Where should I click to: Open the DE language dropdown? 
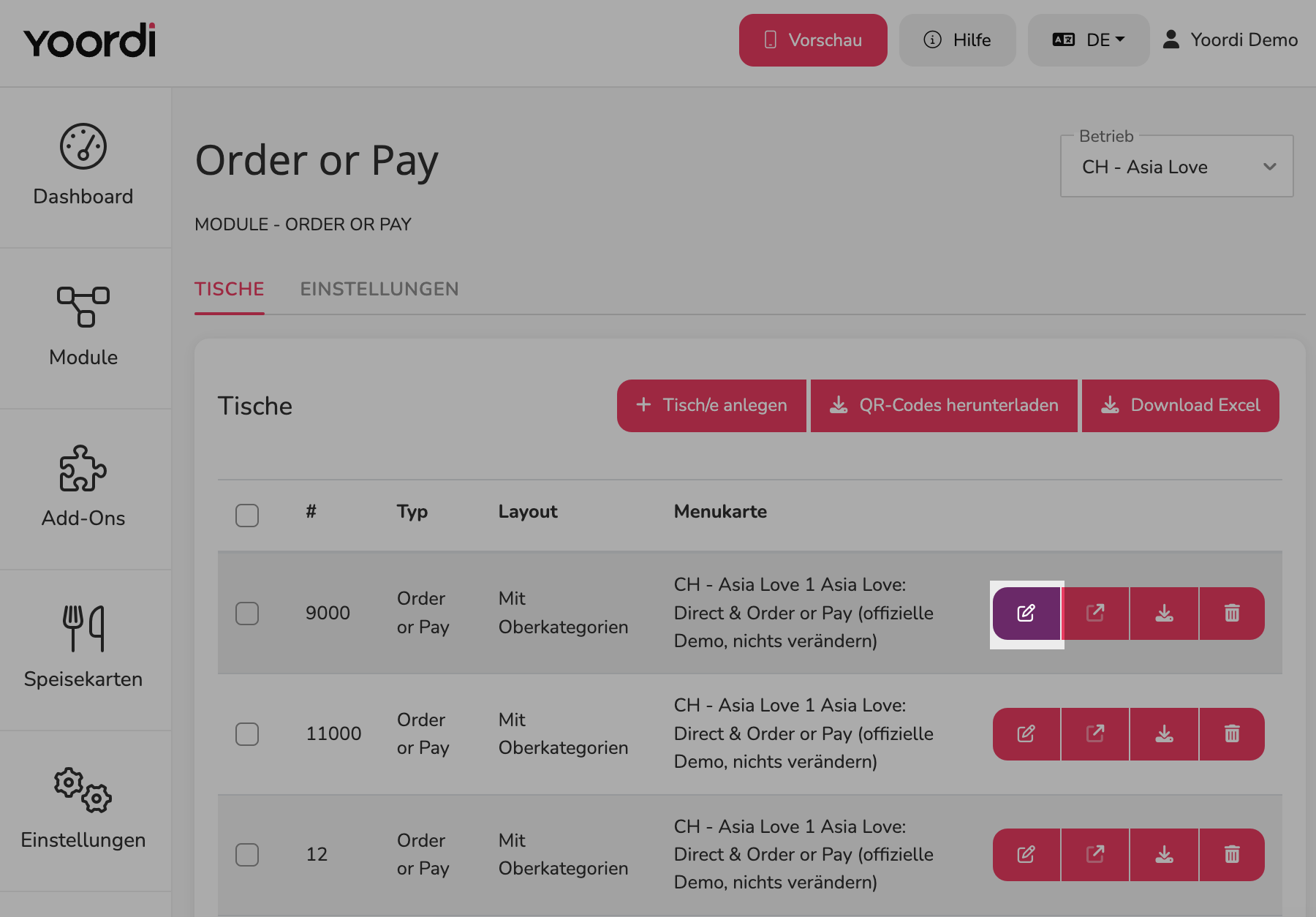[x=1089, y=40]
